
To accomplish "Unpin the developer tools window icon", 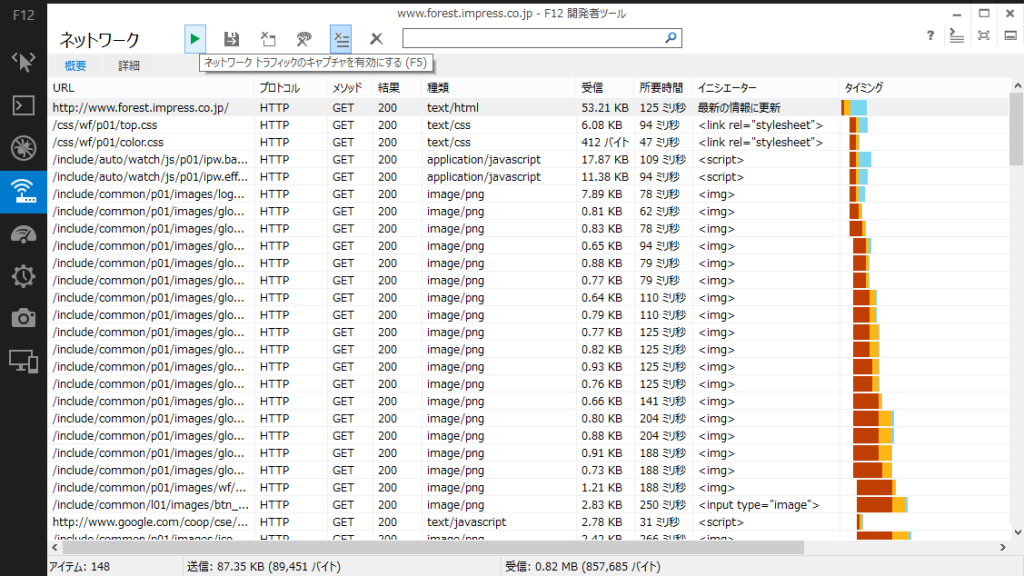I will [x=1010, y=36].
